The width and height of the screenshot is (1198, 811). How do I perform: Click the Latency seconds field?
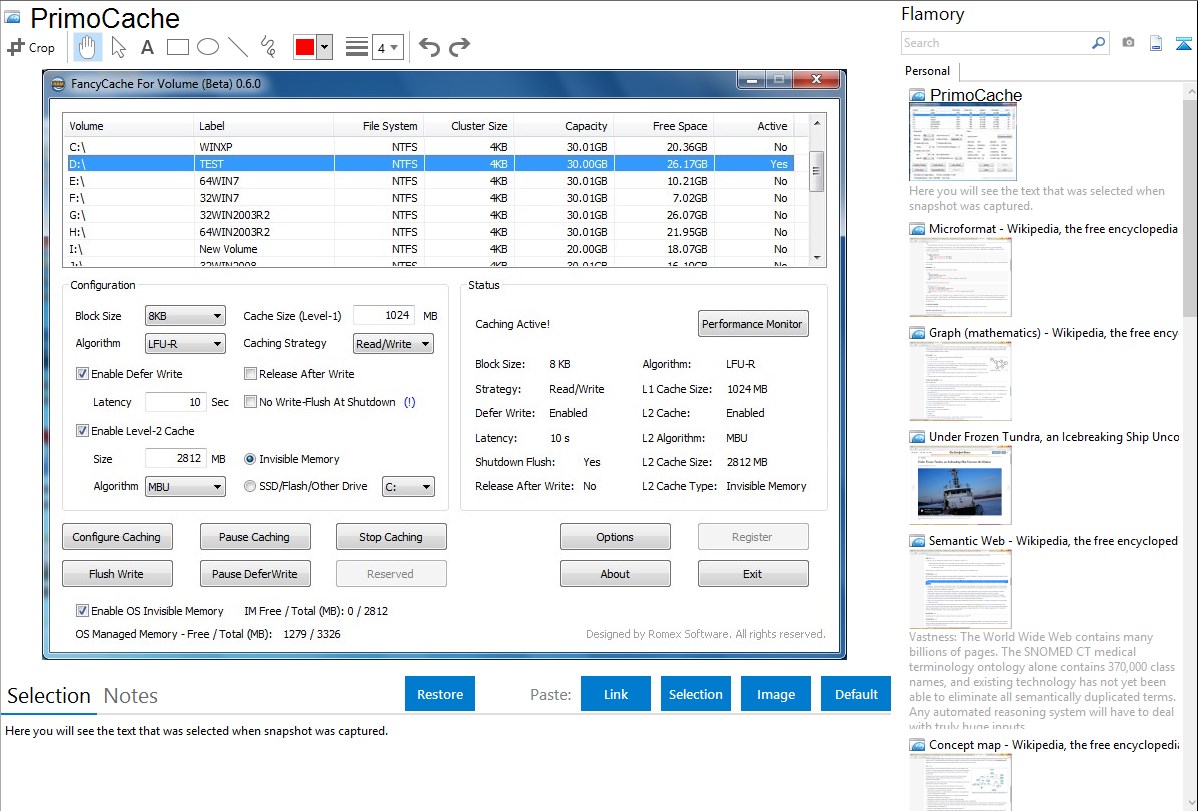175,402
